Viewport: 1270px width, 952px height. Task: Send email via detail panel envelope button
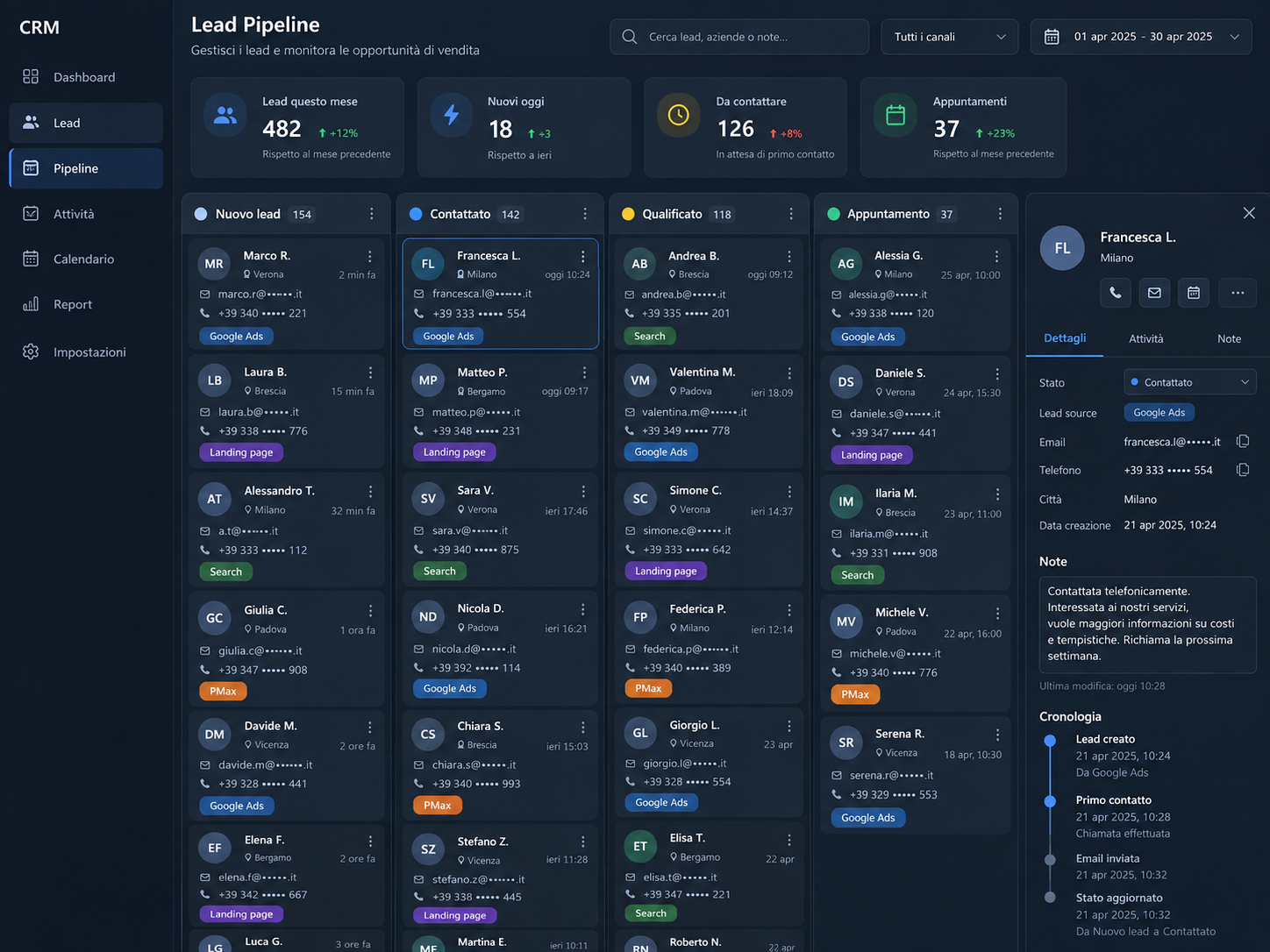coord(1154,293)
